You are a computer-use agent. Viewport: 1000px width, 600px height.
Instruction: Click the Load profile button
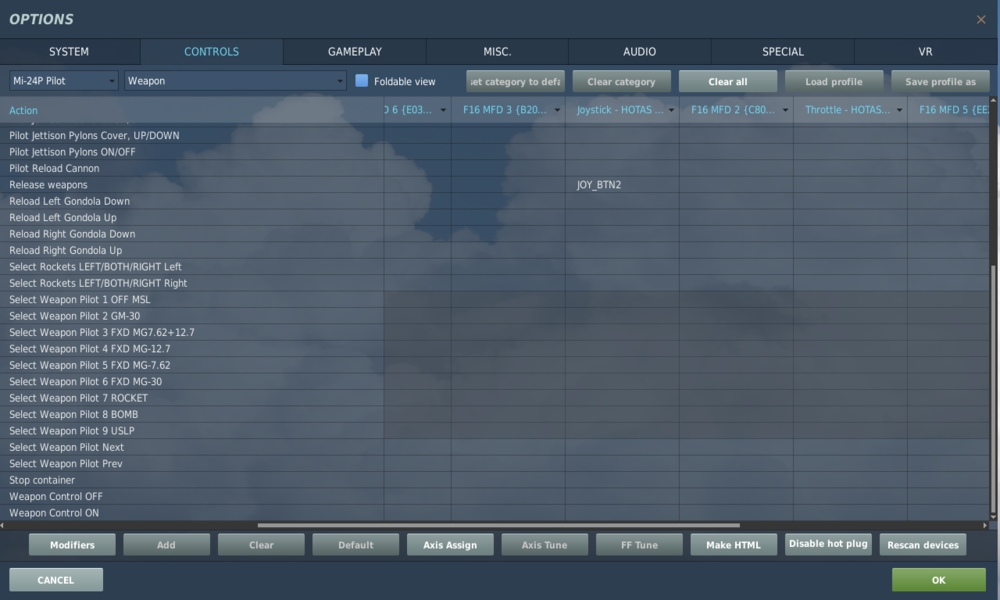click(834, 82)
